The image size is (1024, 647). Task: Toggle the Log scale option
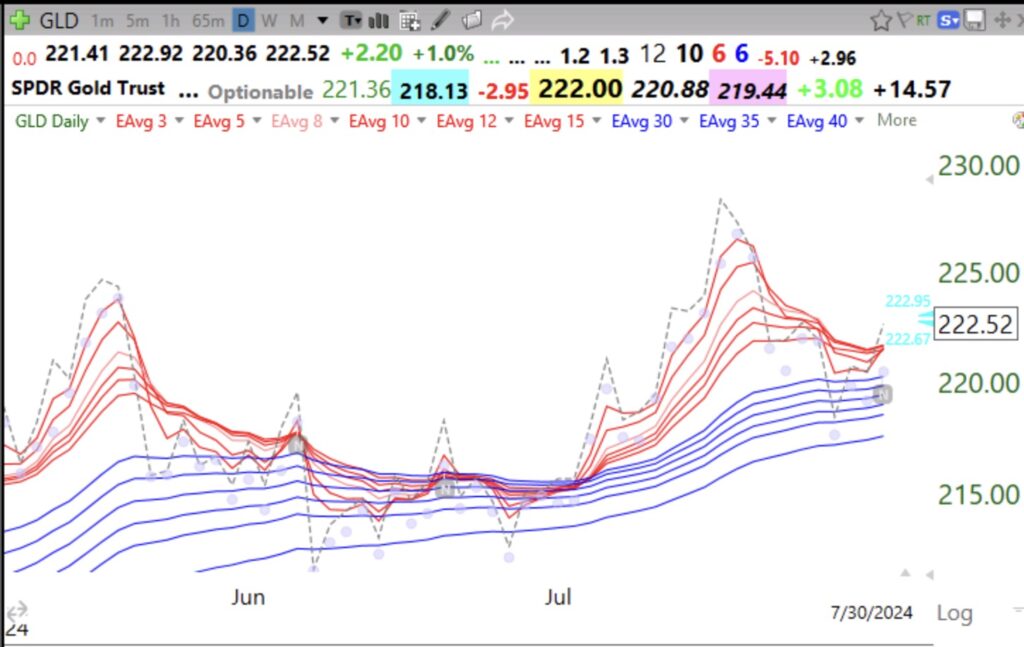955,613
